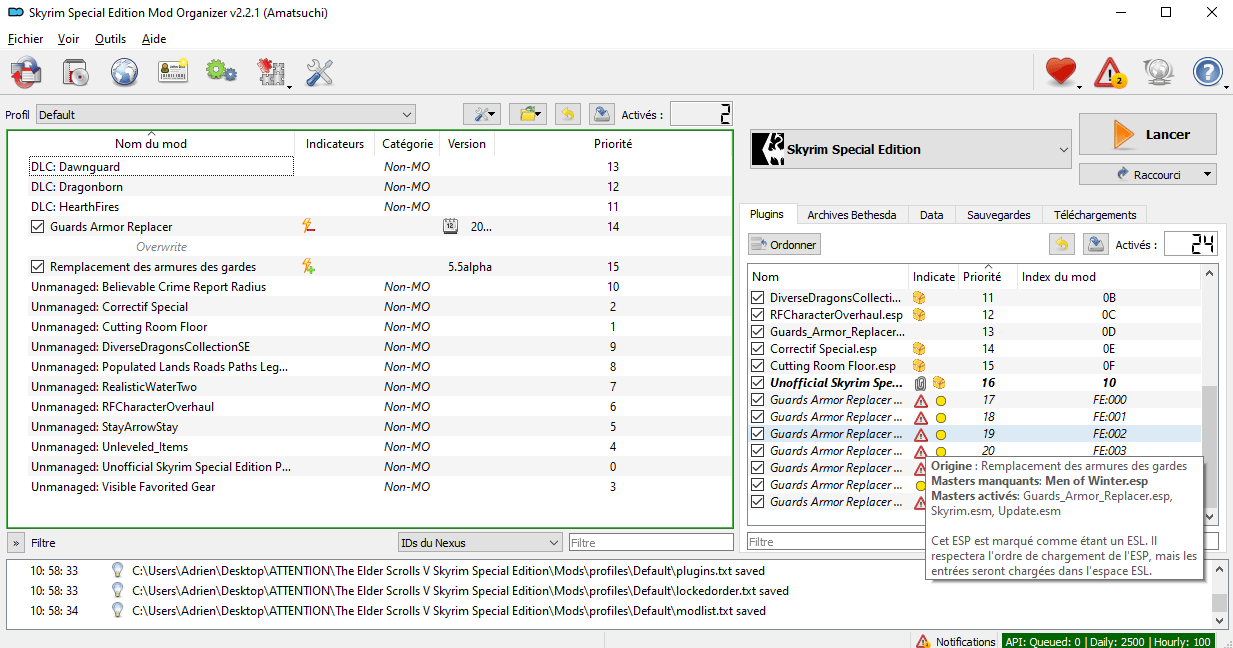Open the Raccourci dropdown button
Viewport: 1233px width, 648px height.
tap(1148, 174)
